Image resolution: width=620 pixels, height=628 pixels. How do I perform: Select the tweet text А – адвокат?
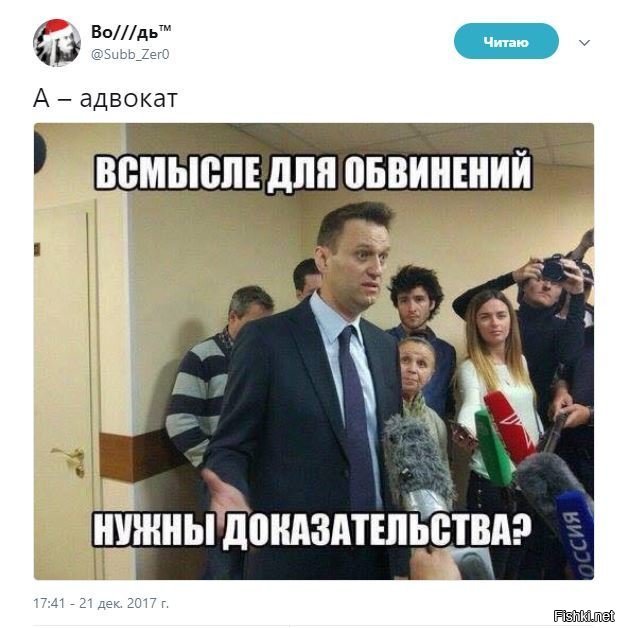[x=105, y=98]
